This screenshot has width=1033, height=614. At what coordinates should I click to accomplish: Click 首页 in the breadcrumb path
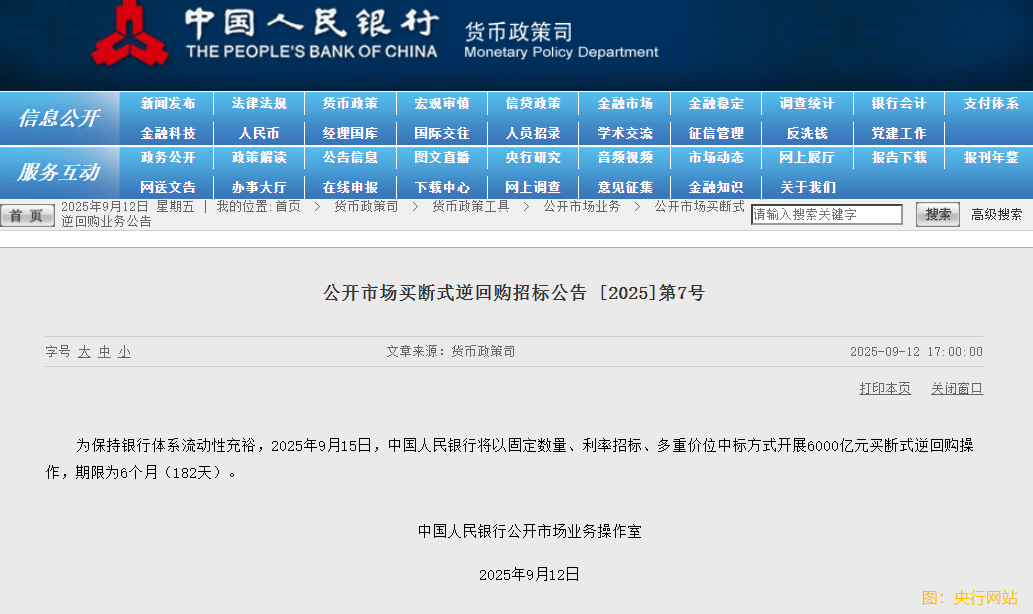(x=288, y=206)
